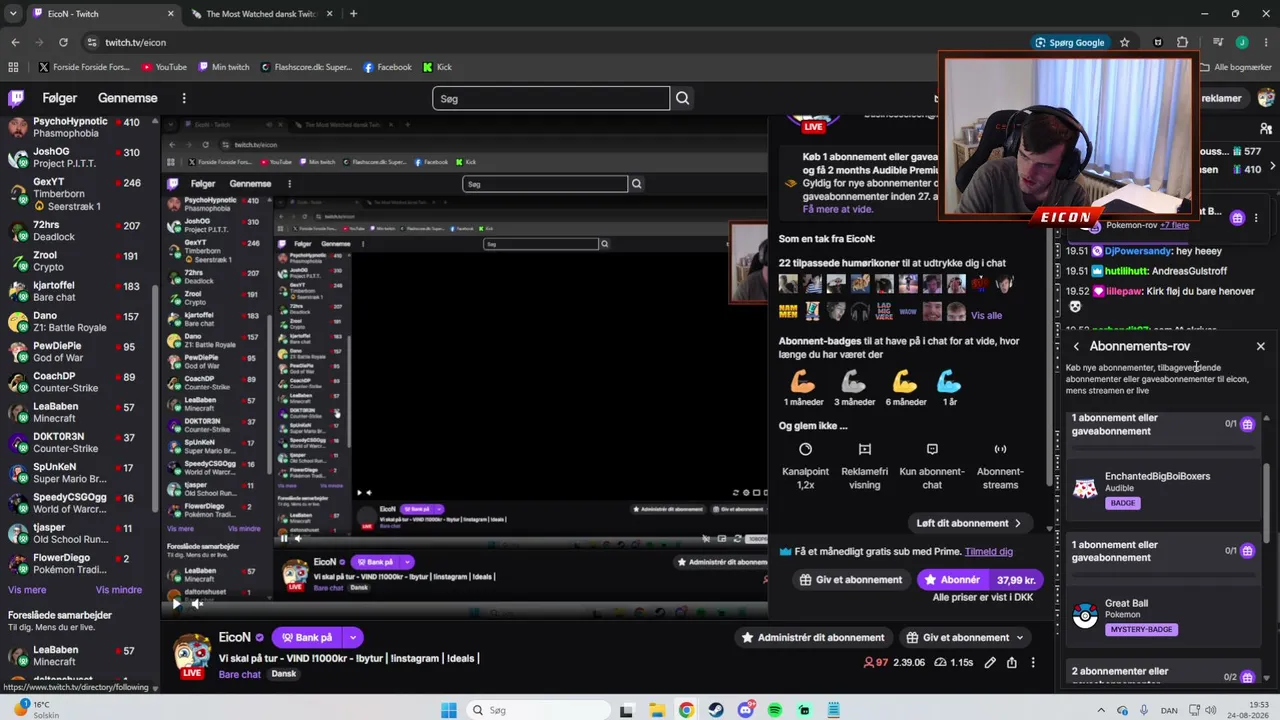The image size is (1280, 720).
Task: Open the Chrome three-dot menu
Action: click(x=1265, y=42)
